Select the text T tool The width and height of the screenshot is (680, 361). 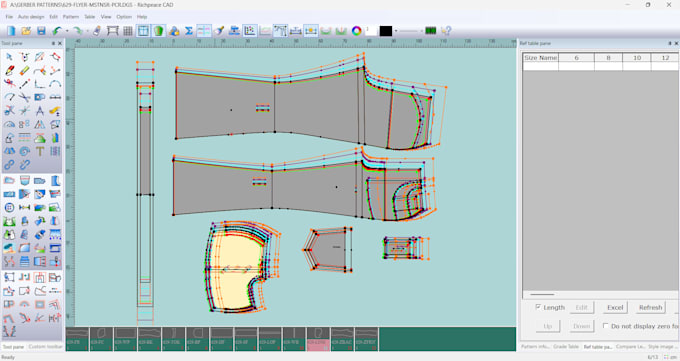(39, 151)
